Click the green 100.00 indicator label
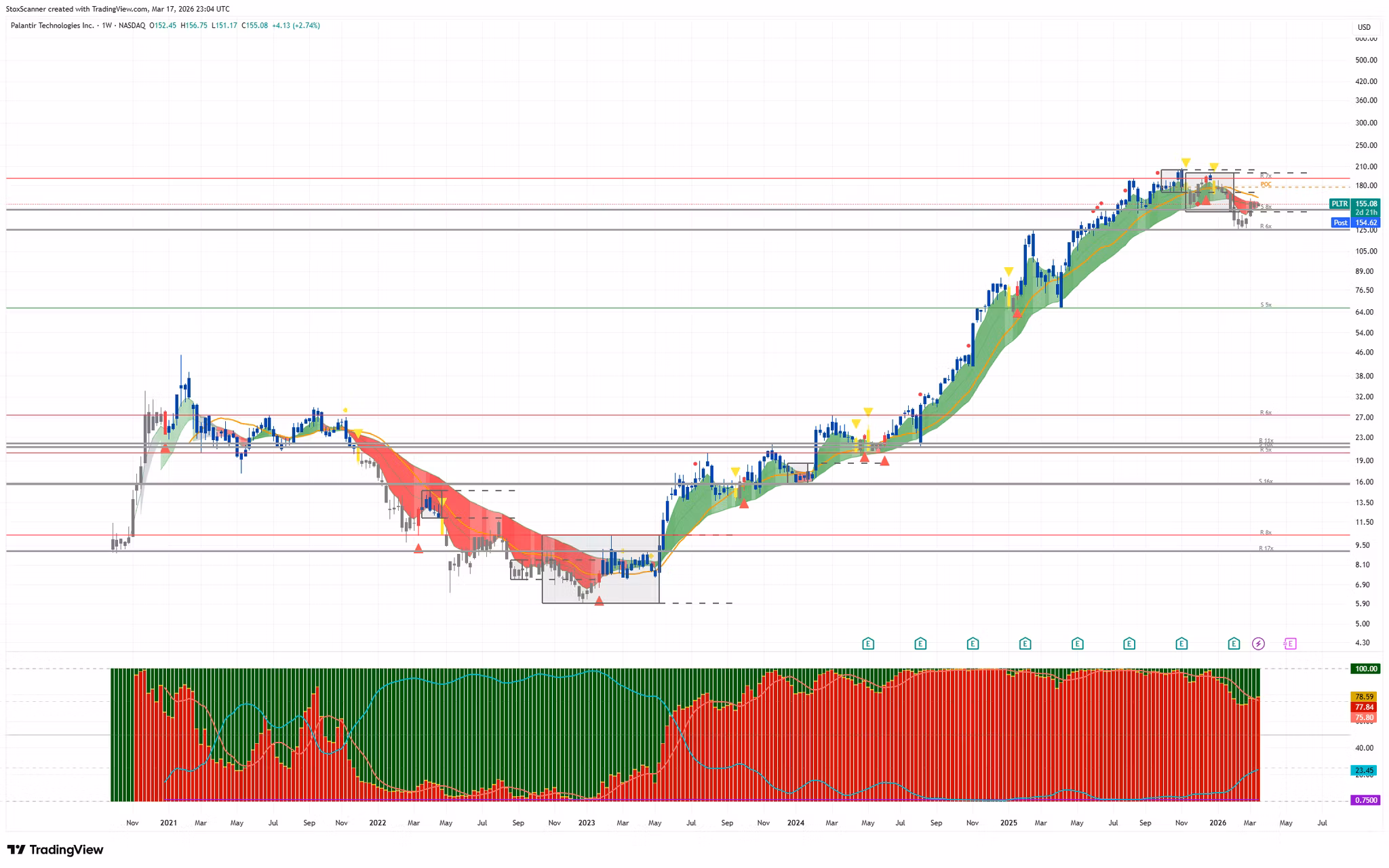This screenshot has height=868, width=1389. pyautogui.click(x=1365, y=669)
